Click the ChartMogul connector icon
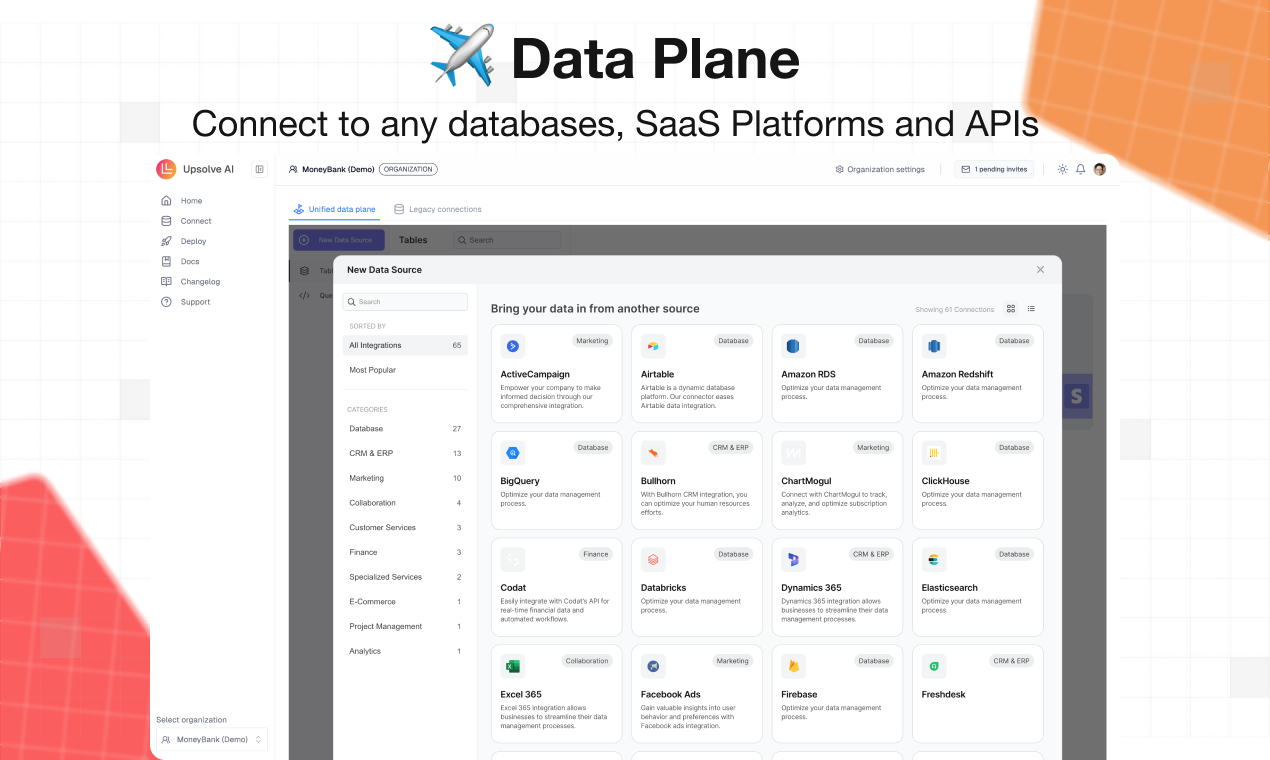1270x760 pixels. click(793, 452)
